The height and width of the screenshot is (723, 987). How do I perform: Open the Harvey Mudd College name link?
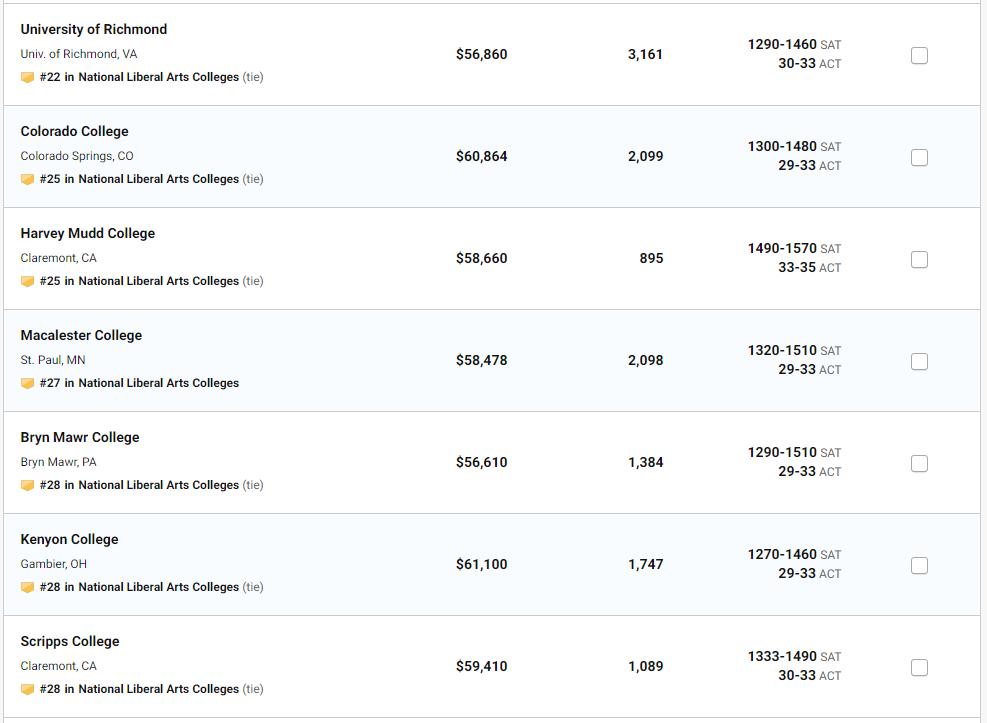pyautogui.click(x=88, y=234)
